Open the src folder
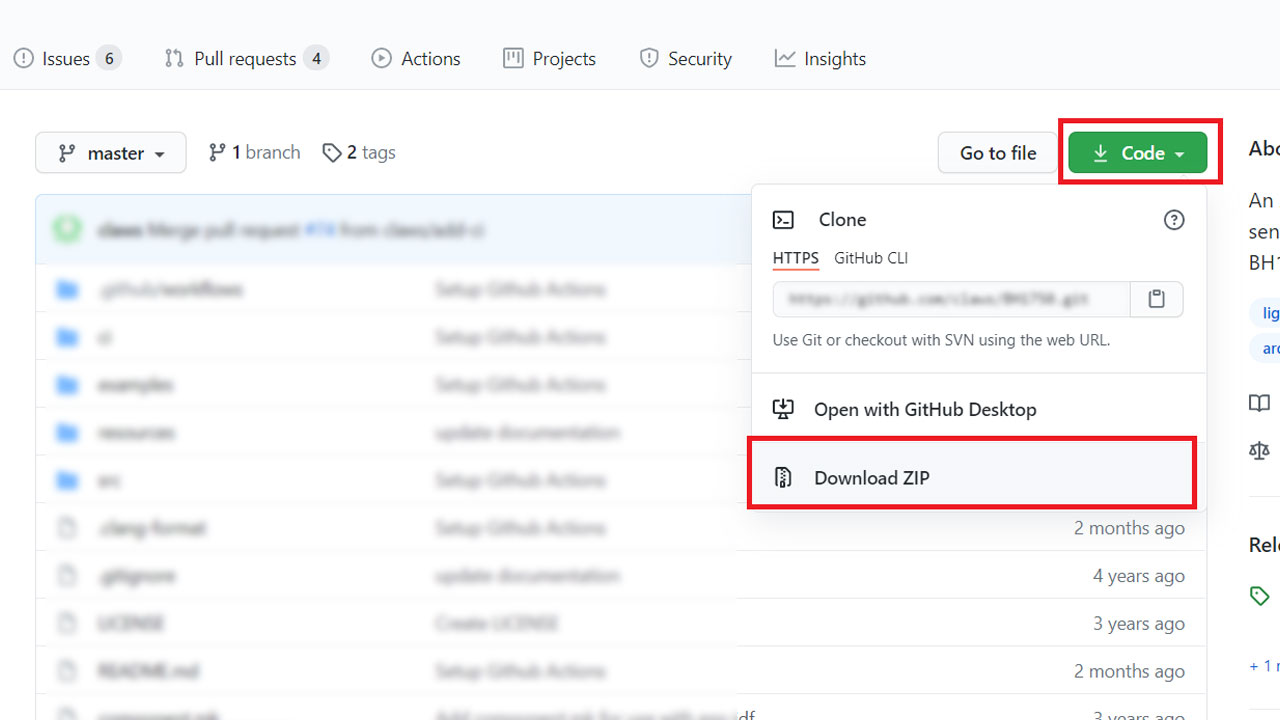This screenshot has height=720, width=1280. (x=110, y=481)
